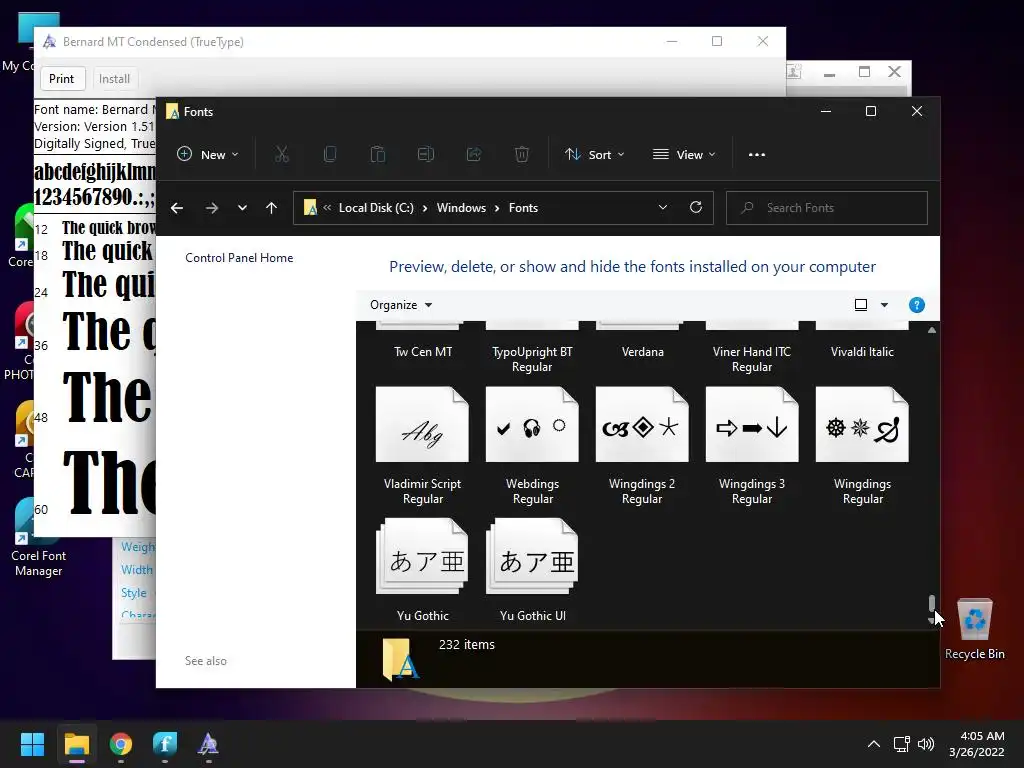Click the Cut icon in Fonts toolbar
Viewport: 1024px width, 768px height.
281,155
